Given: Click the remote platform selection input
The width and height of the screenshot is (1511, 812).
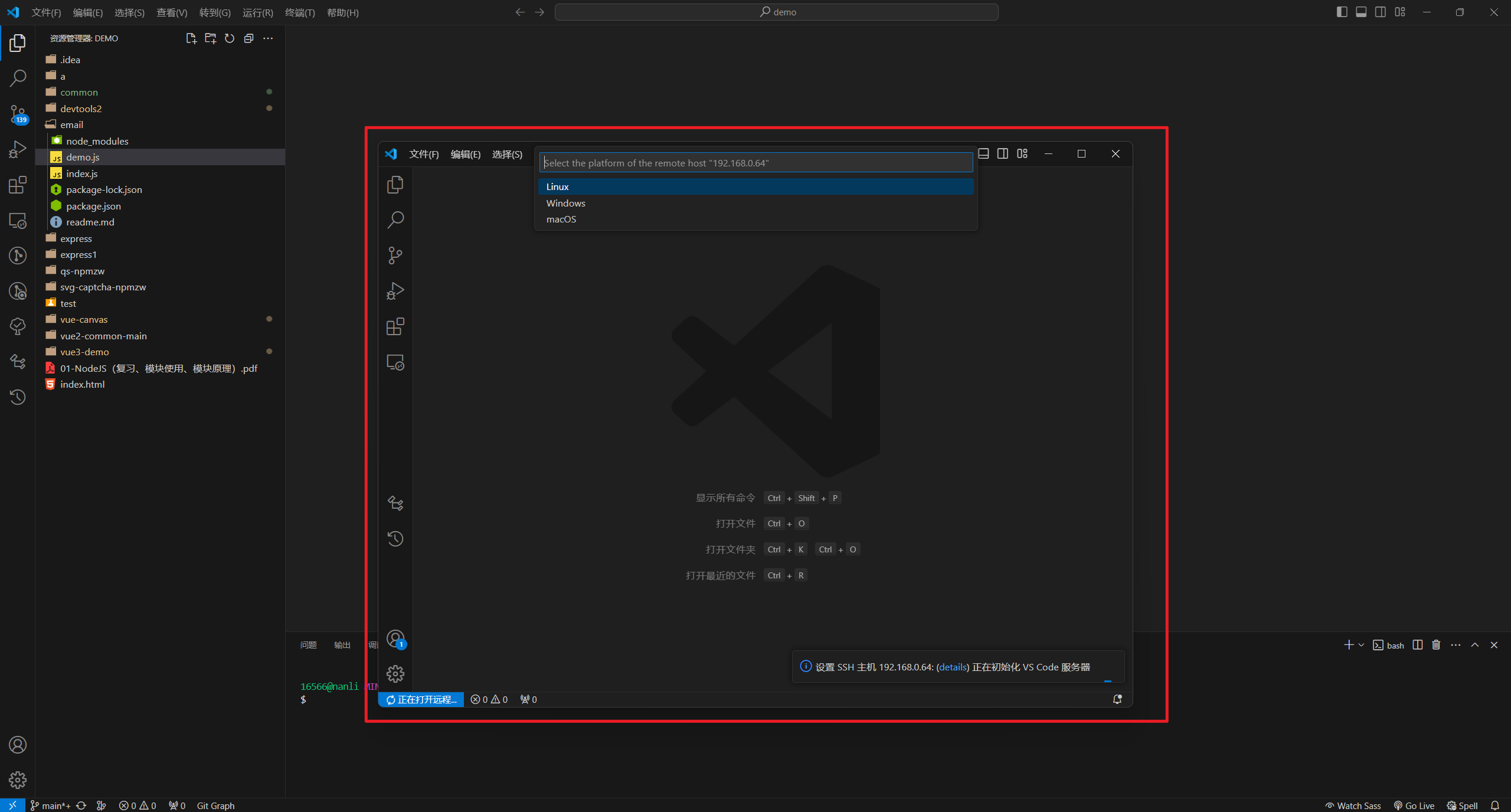Looking at the screenshot, I should pos(755,163).
